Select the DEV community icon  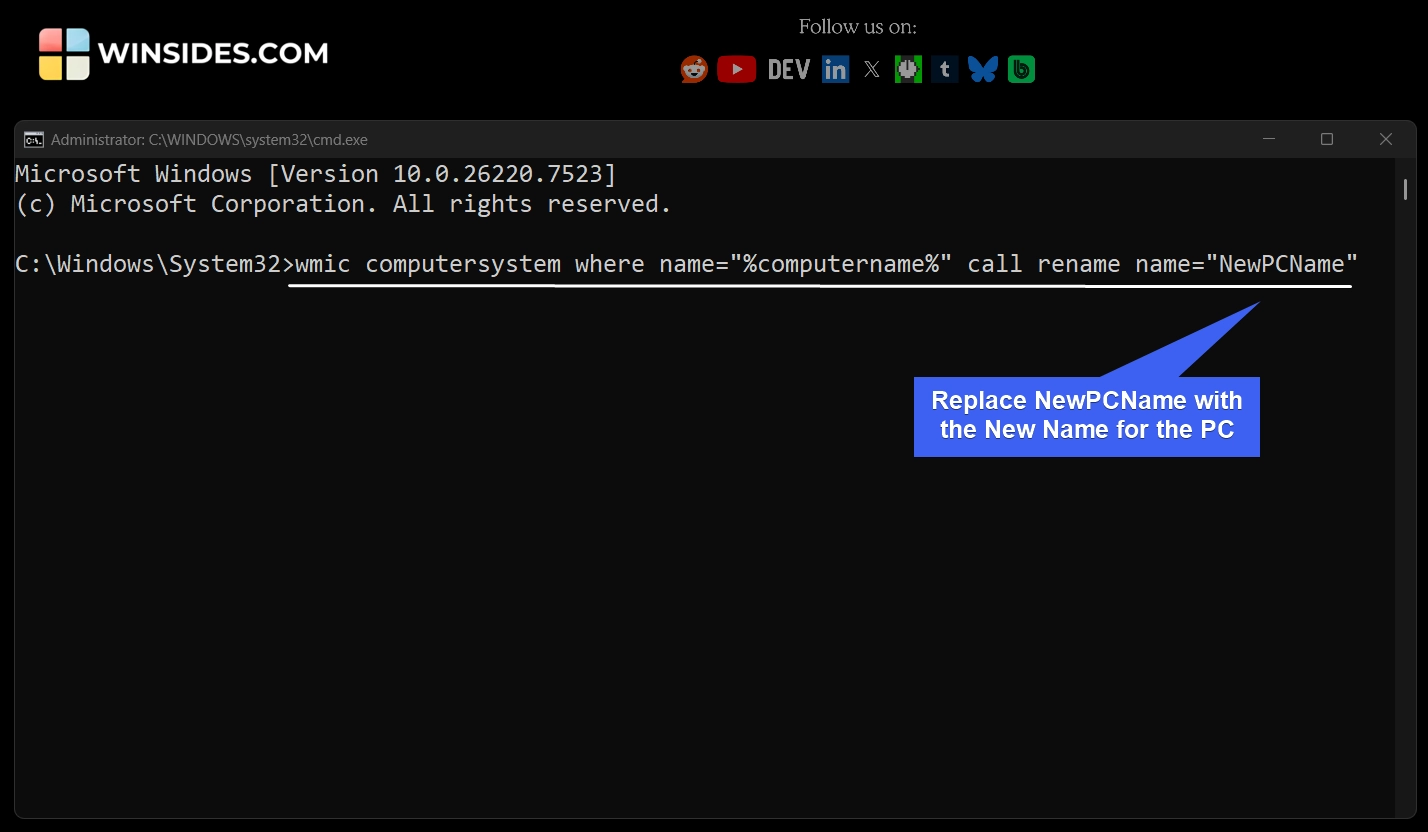pyautogui.click(x=788, y=69)
